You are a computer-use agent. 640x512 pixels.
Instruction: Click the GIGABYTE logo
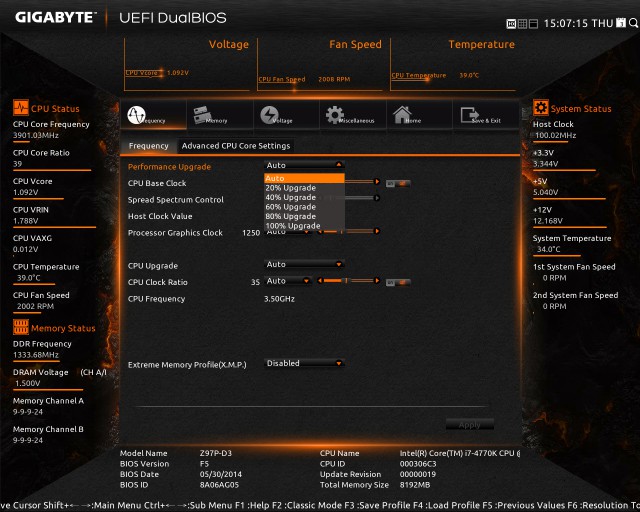tap(56, 18)
